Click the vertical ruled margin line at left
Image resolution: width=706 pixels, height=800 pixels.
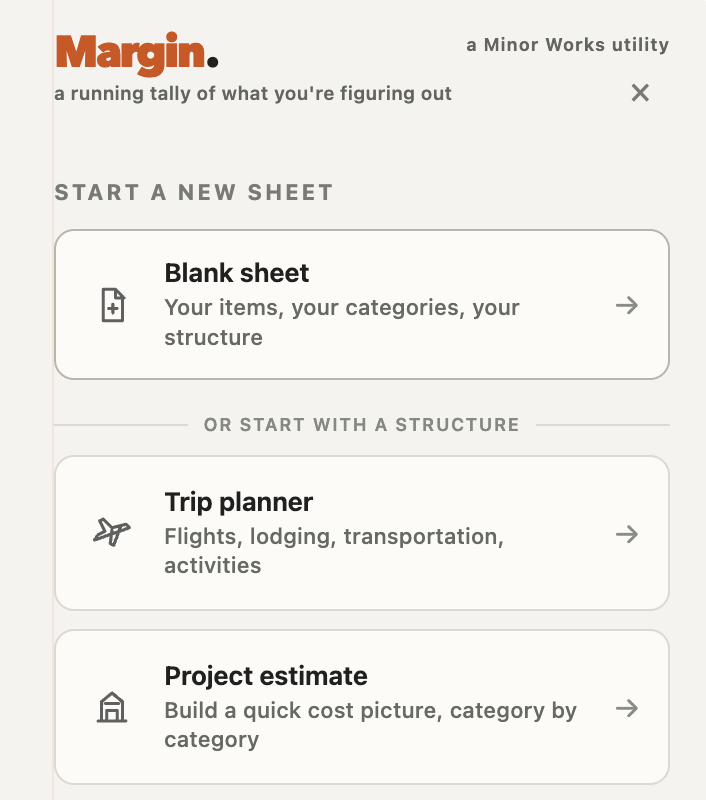pyautogui.click(x=53, y=400)
